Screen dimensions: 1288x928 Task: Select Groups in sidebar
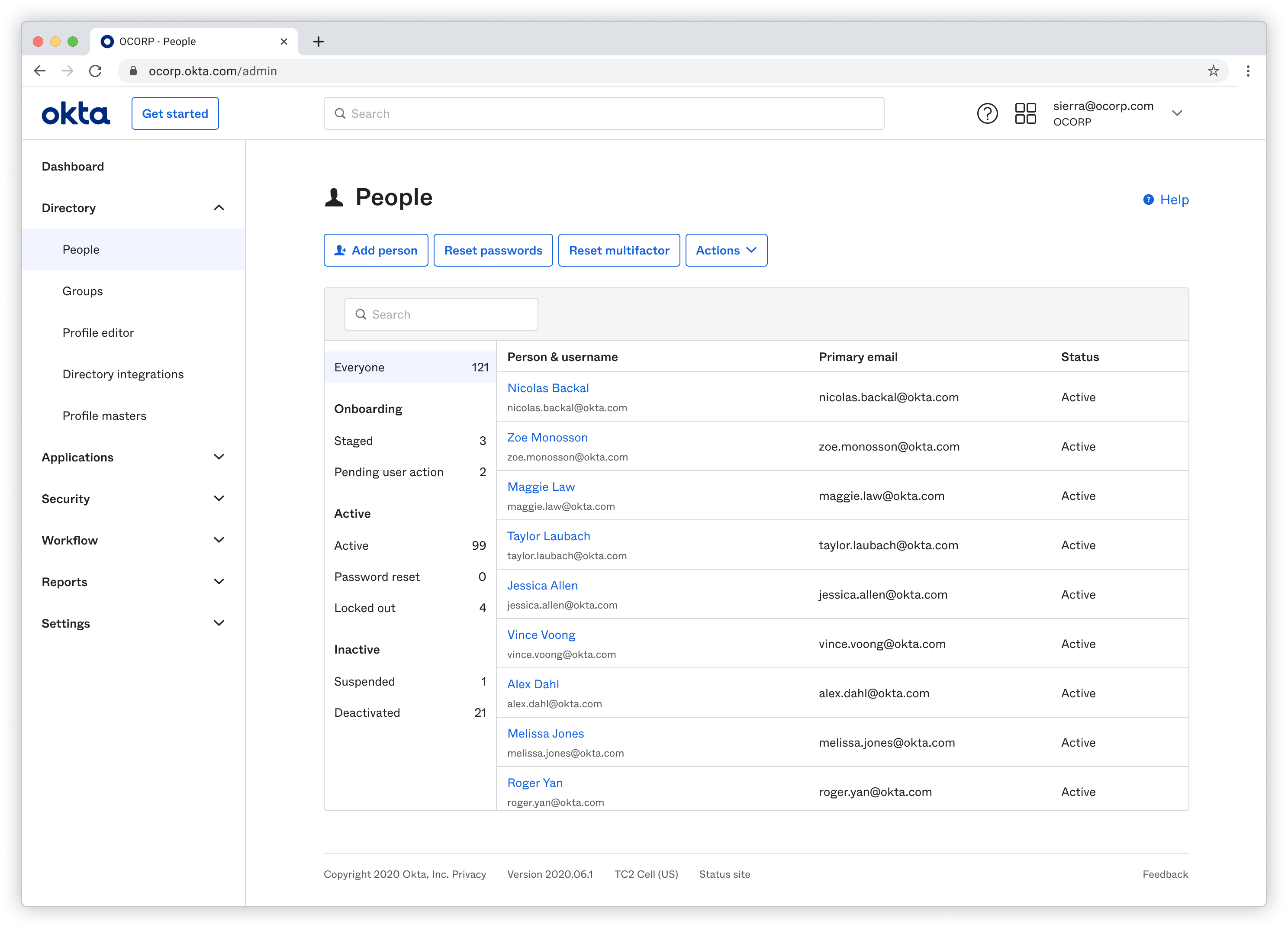(83, 291)
